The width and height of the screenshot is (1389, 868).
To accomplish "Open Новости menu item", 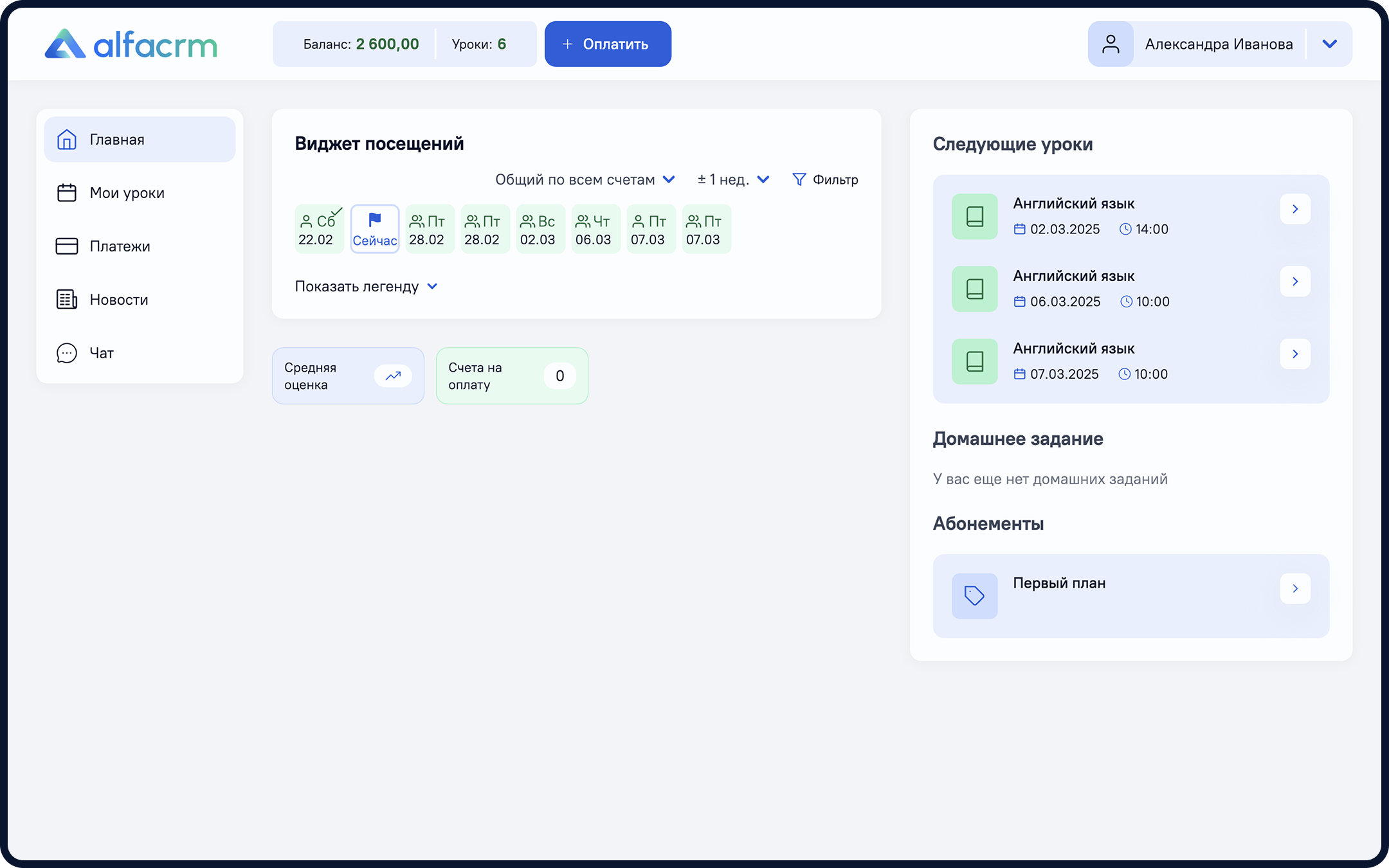I will (x=140, y=300).
